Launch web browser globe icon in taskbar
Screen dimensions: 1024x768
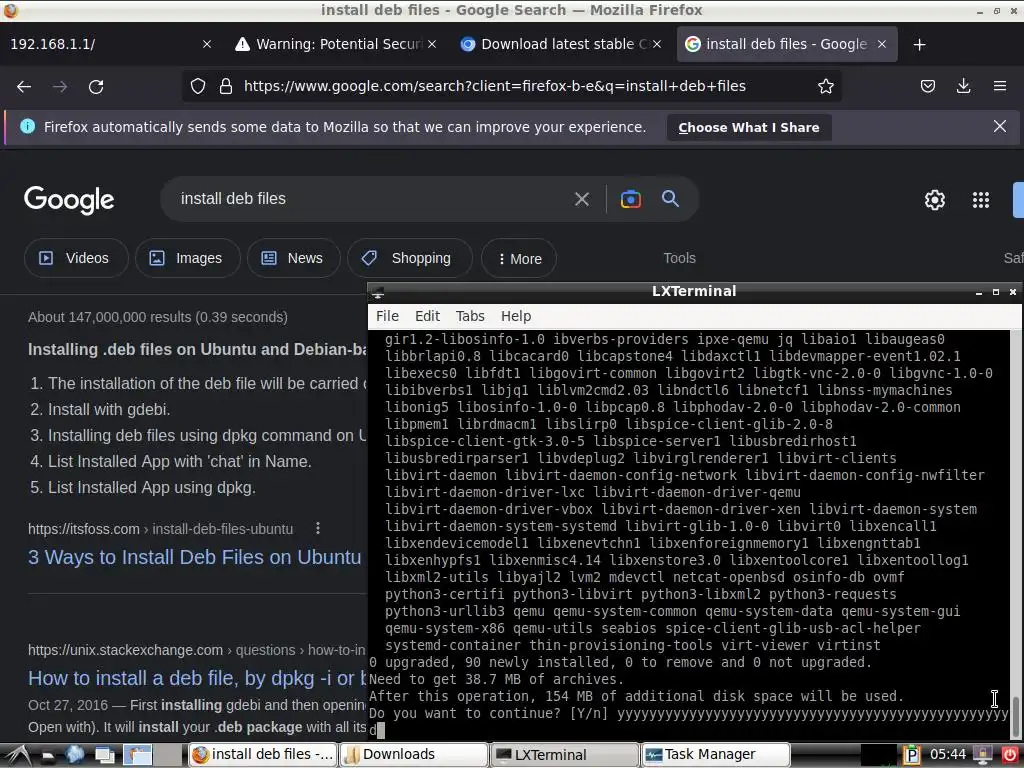tap(75, 755)
